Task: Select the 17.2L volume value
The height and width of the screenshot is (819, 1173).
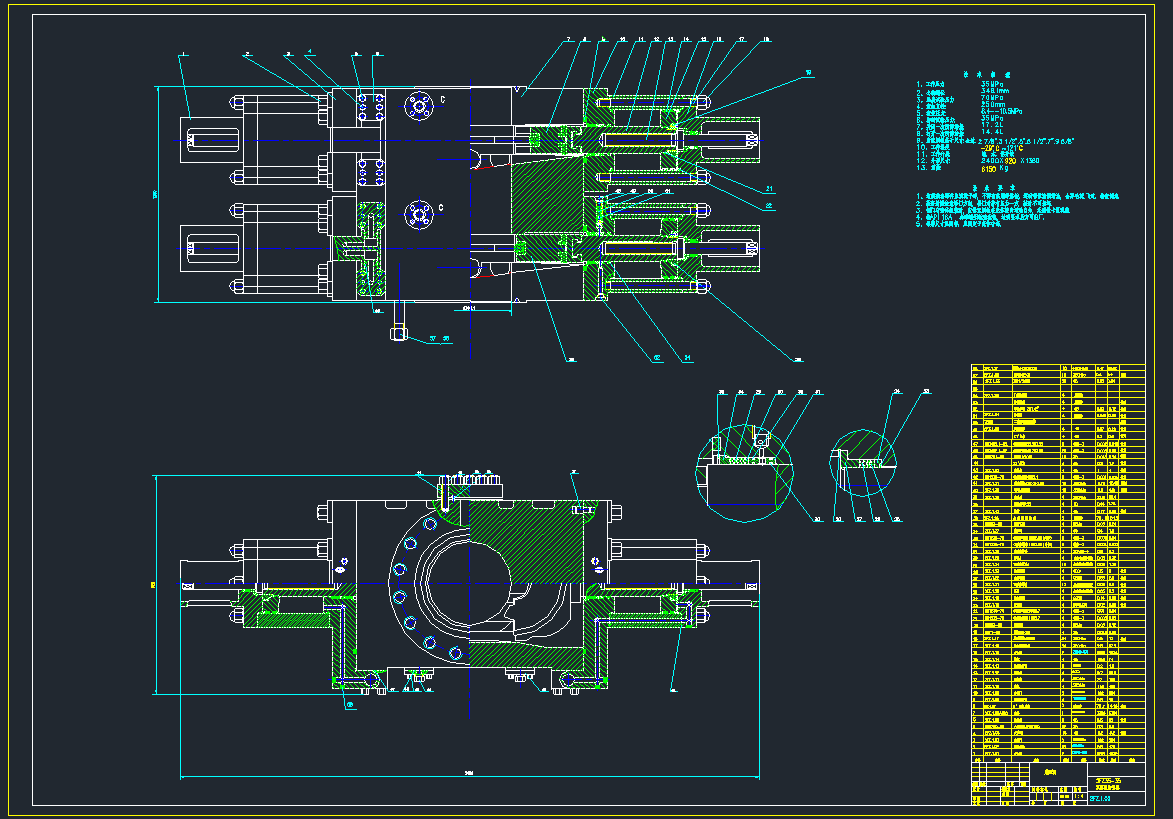Action: pos(992,125)
